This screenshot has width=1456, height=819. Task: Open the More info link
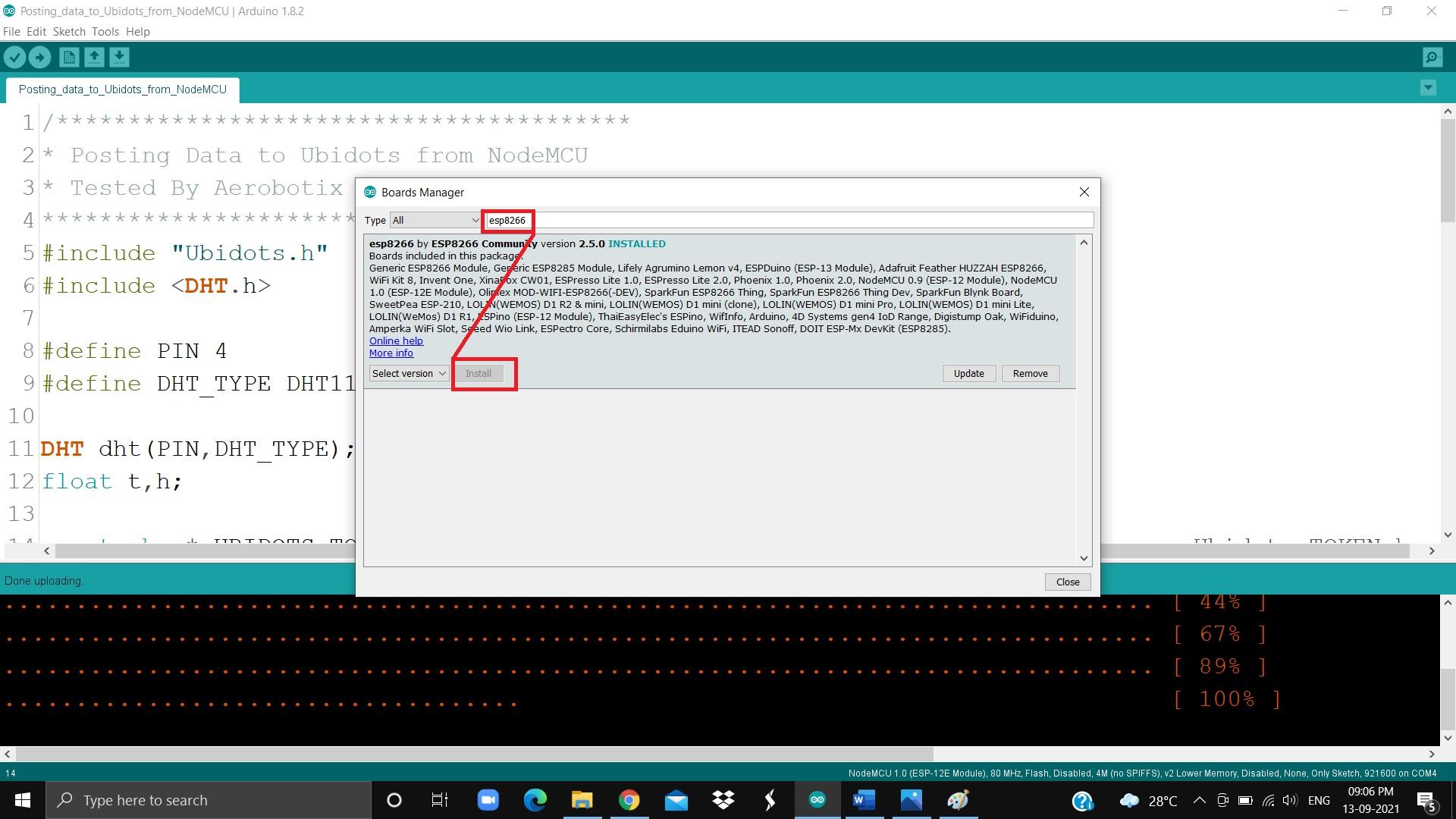pyautogui.click(x=391, y=353)
